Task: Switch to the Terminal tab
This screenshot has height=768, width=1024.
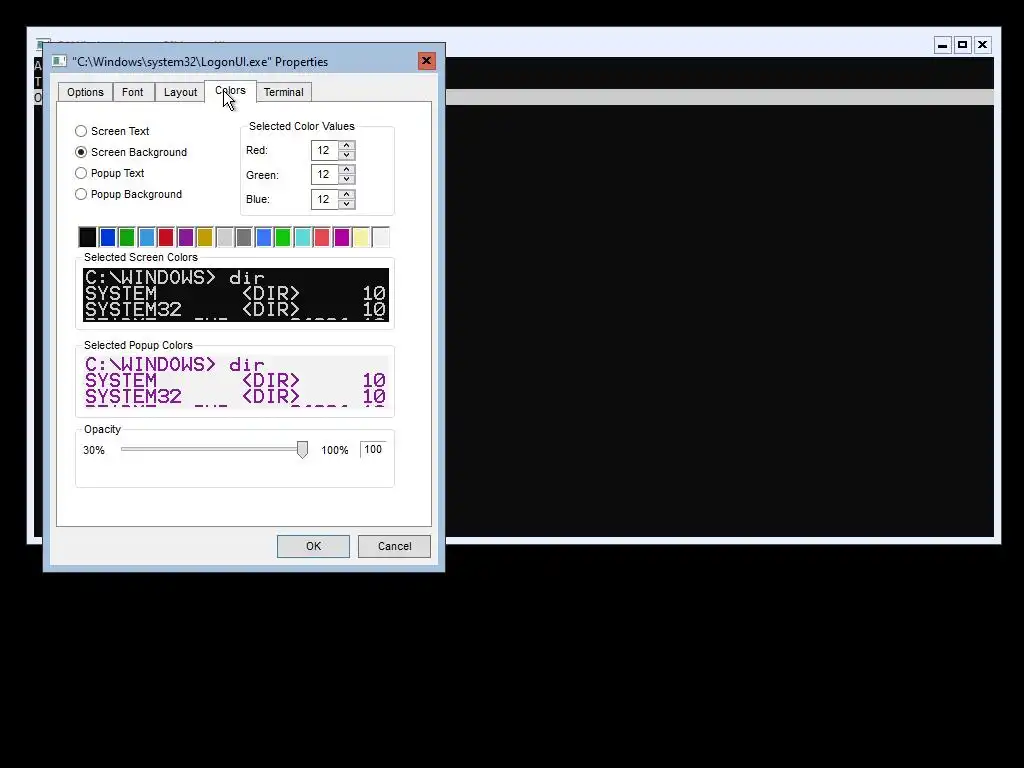Action: (x=283, y=92)
